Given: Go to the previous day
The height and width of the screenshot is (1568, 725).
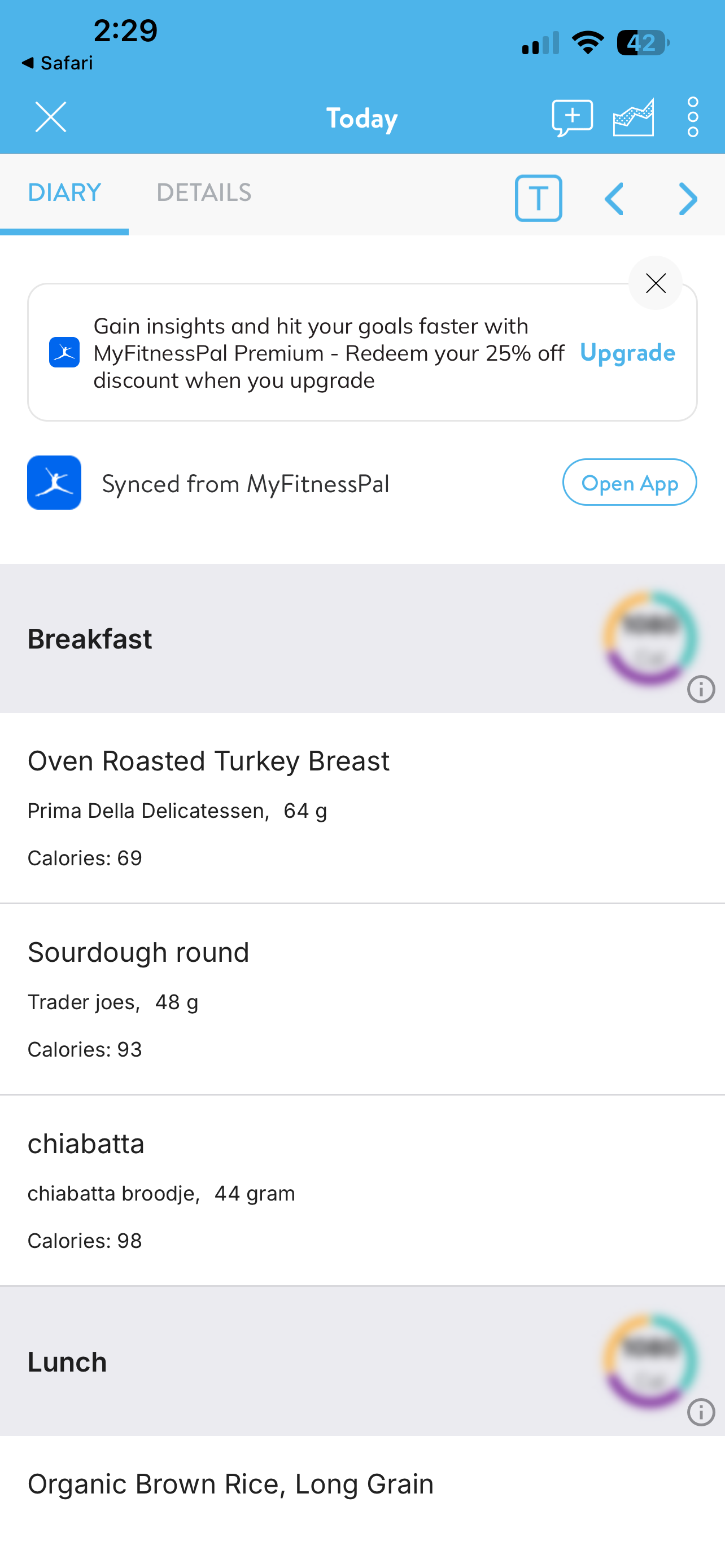Looking at the screenshot, I should [x=614, y=199].
